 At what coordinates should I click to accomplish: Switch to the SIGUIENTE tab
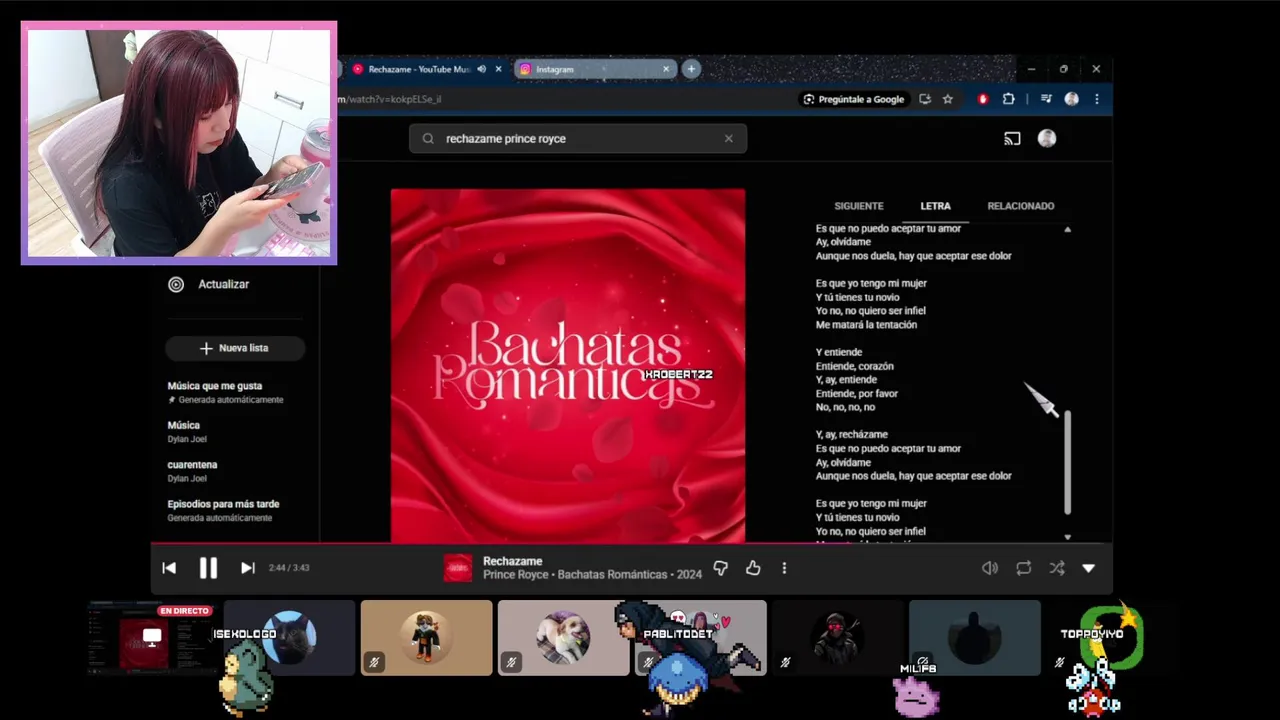(x=859, y=206)
